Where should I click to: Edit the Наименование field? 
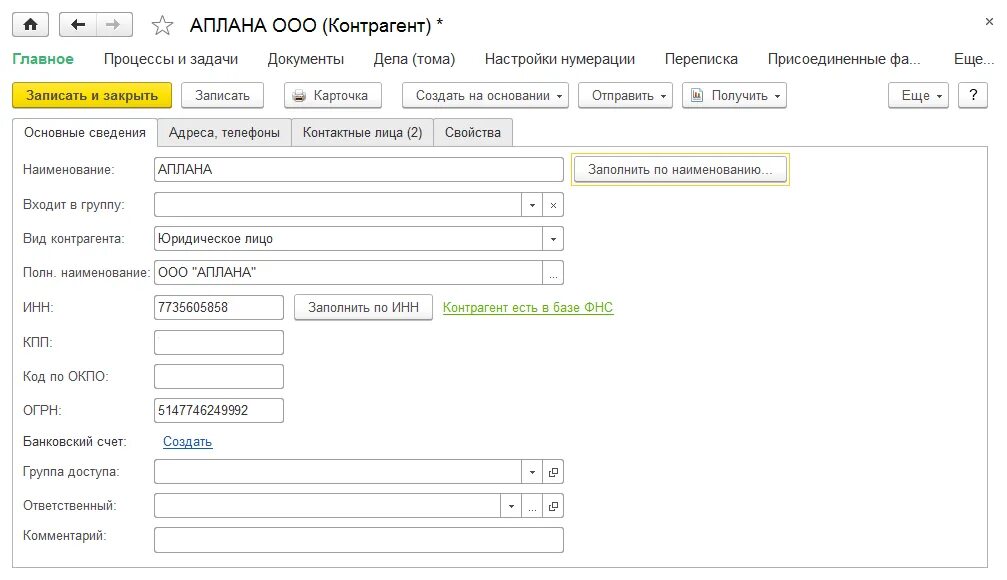[x=358, y=170]
